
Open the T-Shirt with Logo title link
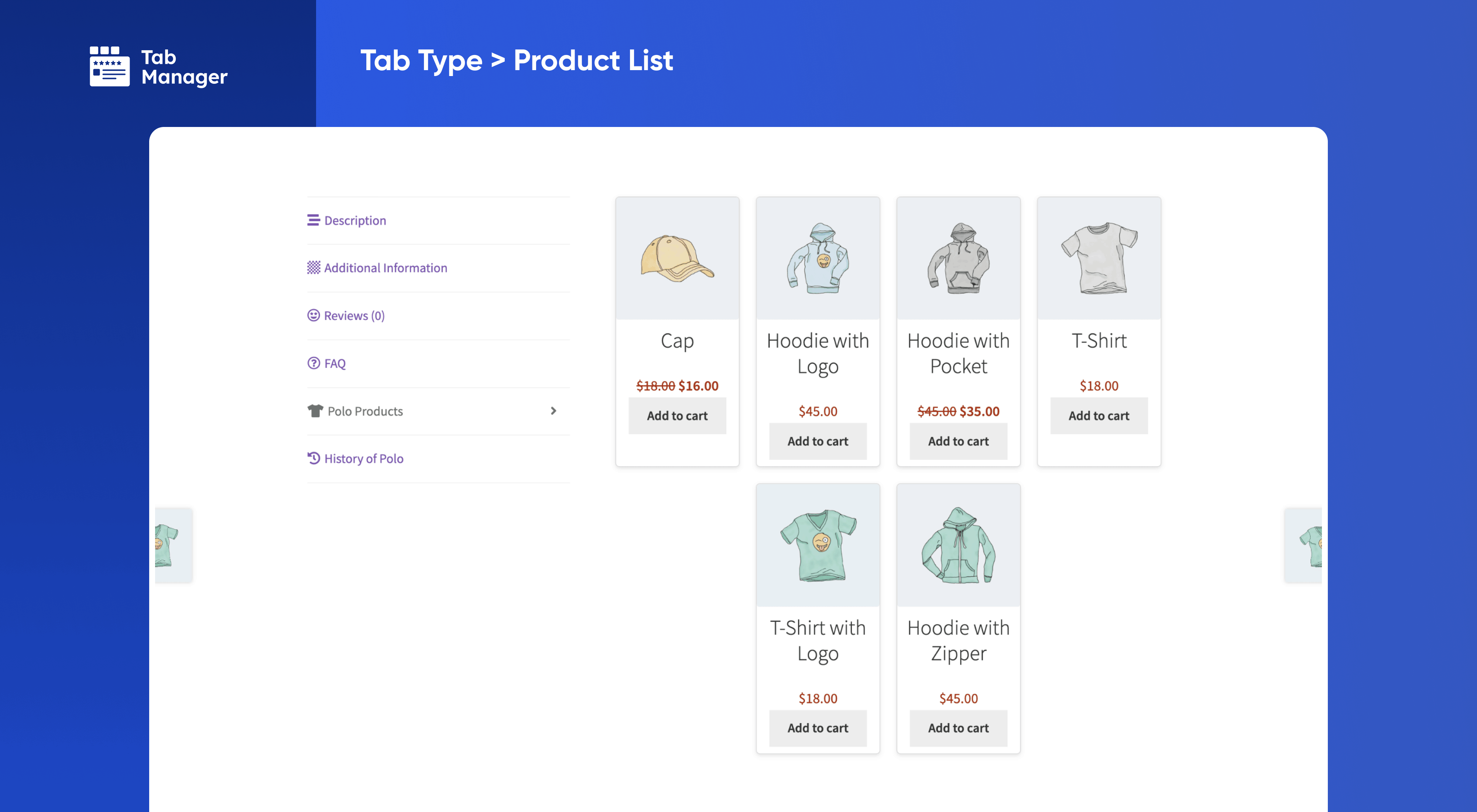817,640
